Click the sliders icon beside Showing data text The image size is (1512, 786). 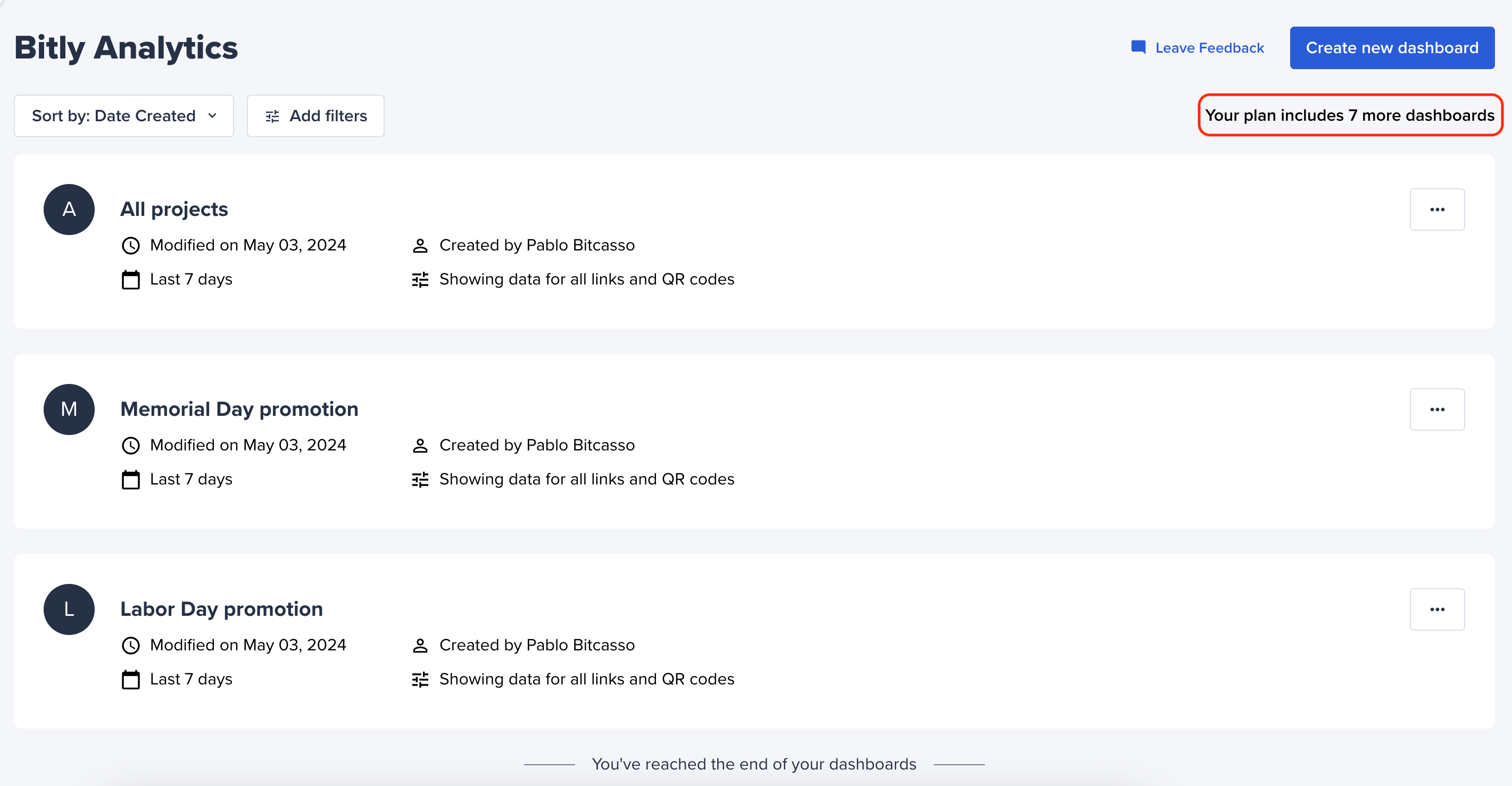point(420,279)
